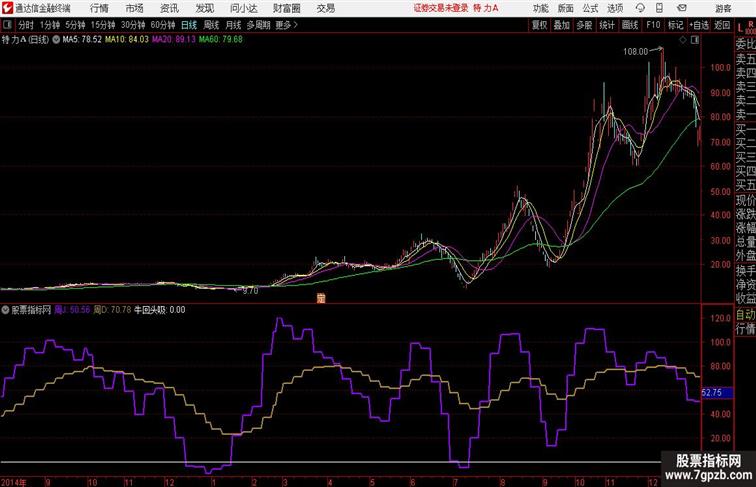
Task: Click the 多股 multi-stock button
Action: (584, 25)
